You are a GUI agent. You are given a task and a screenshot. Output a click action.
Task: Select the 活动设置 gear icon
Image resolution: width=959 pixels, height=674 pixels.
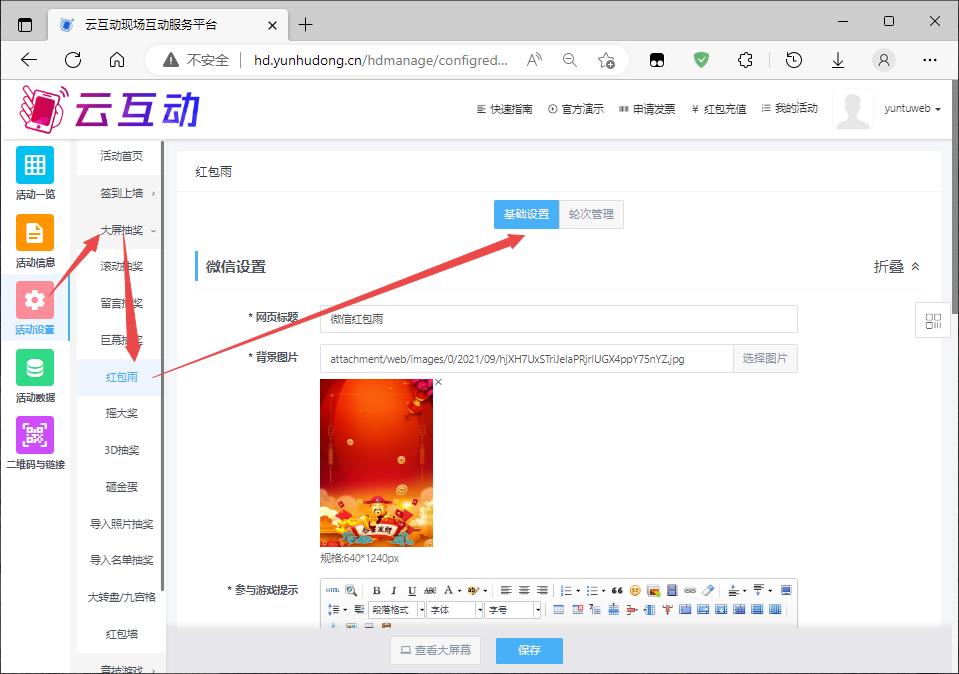[35, 300]
